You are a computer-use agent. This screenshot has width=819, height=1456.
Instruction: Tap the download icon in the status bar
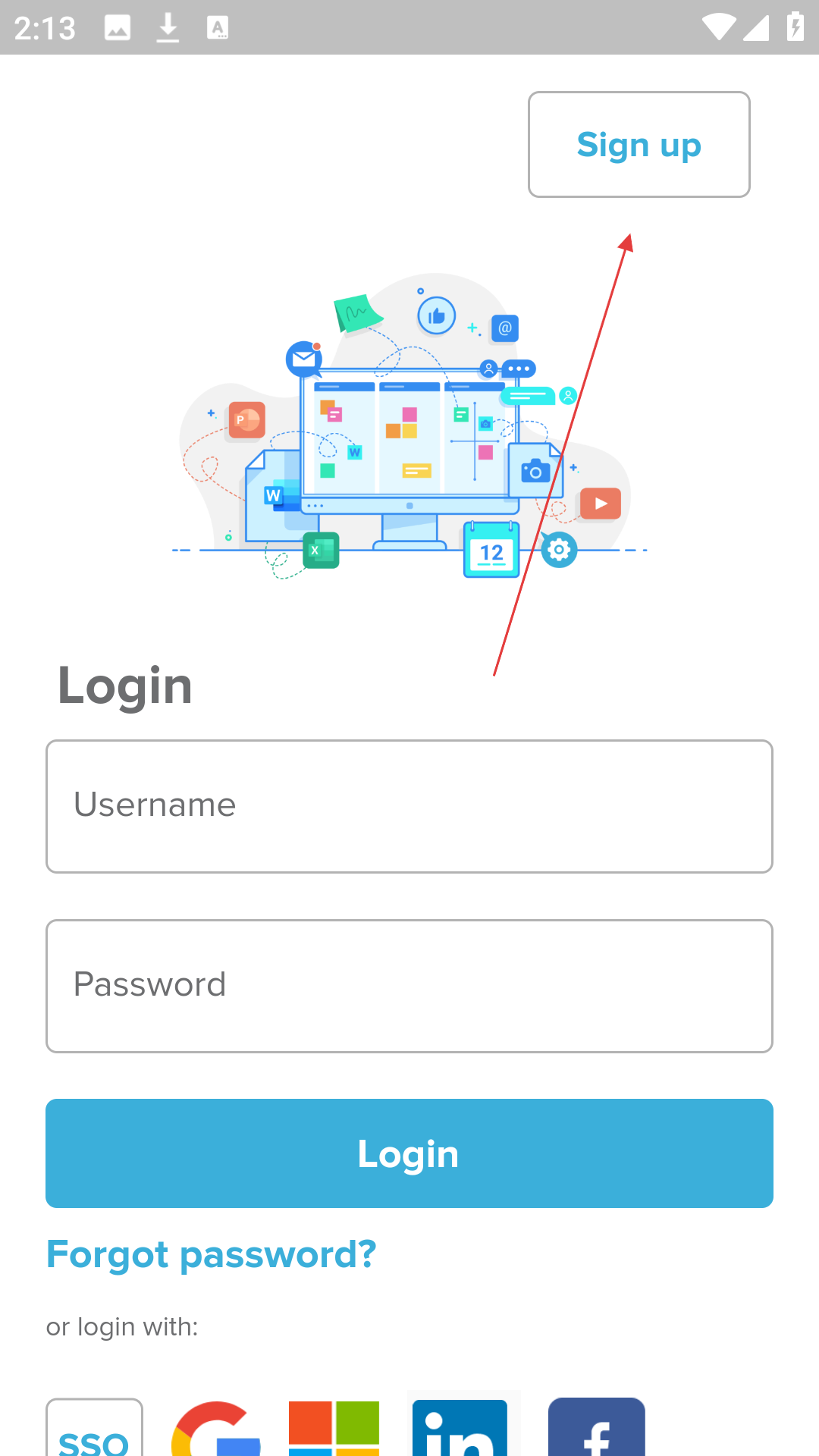(x=168, y=28)
